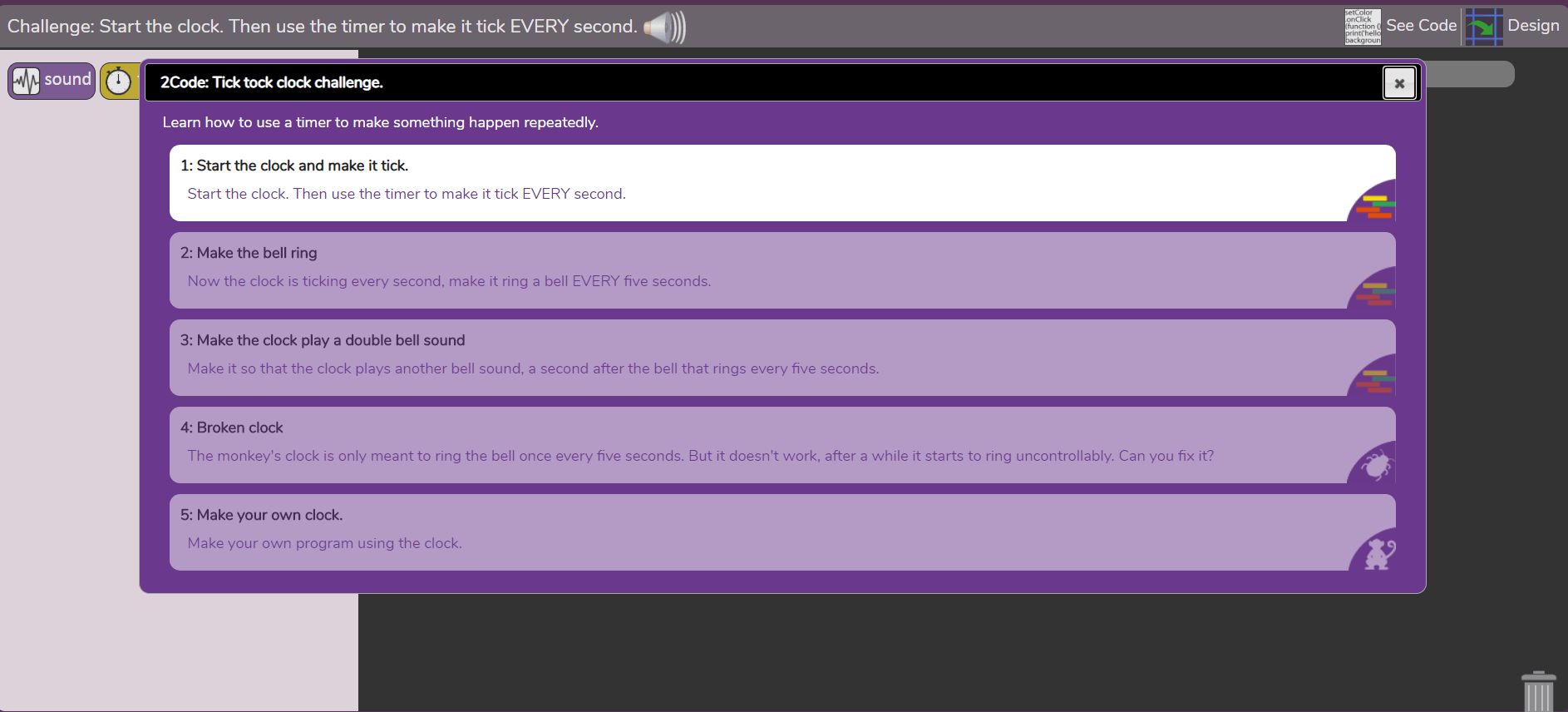Click the description 'Start the clock. Then use the timer' in card 1
The height and width of the screenshot is (712, 1568).
407,194
